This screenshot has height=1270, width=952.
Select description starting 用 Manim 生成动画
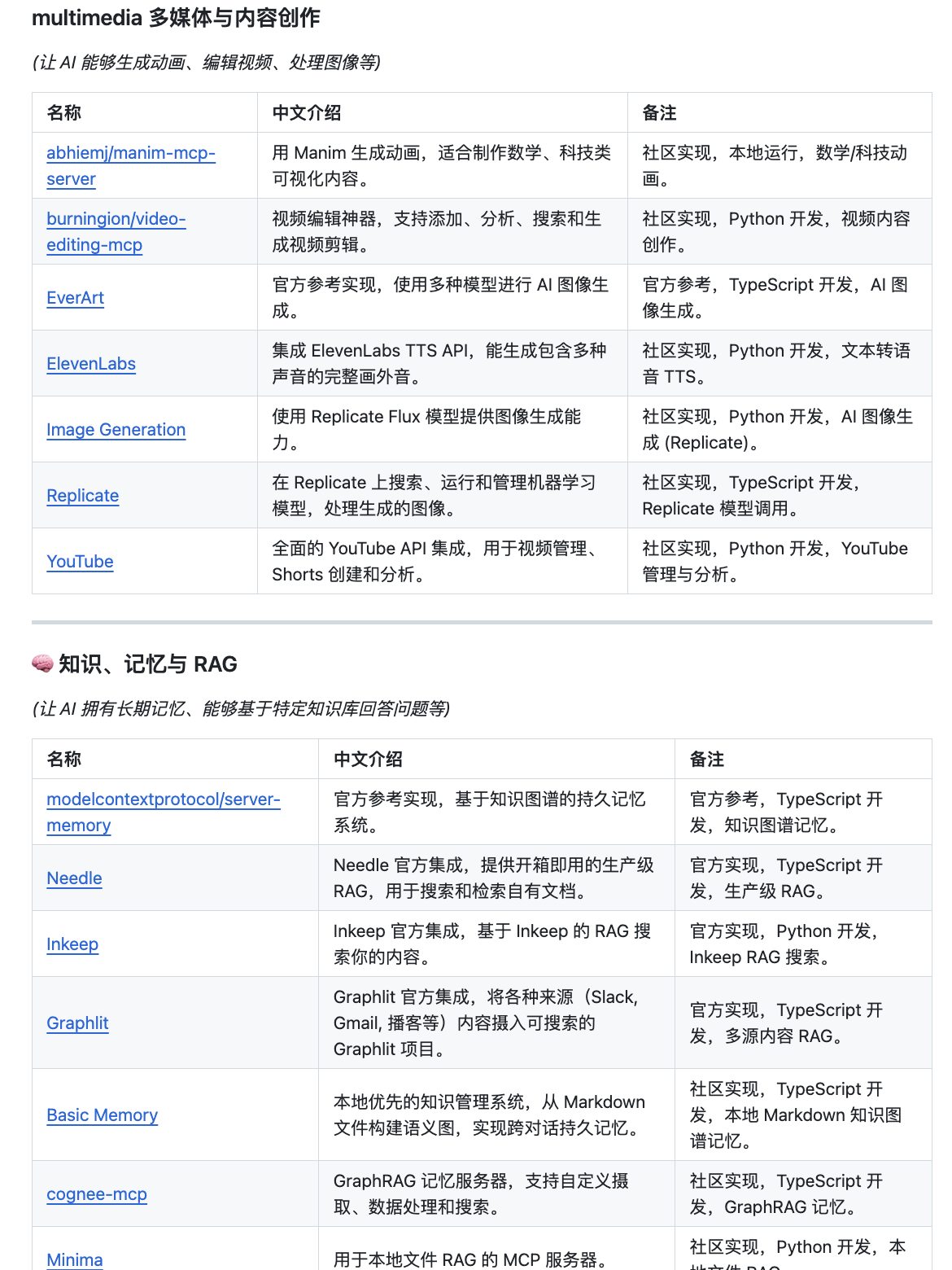442,166
